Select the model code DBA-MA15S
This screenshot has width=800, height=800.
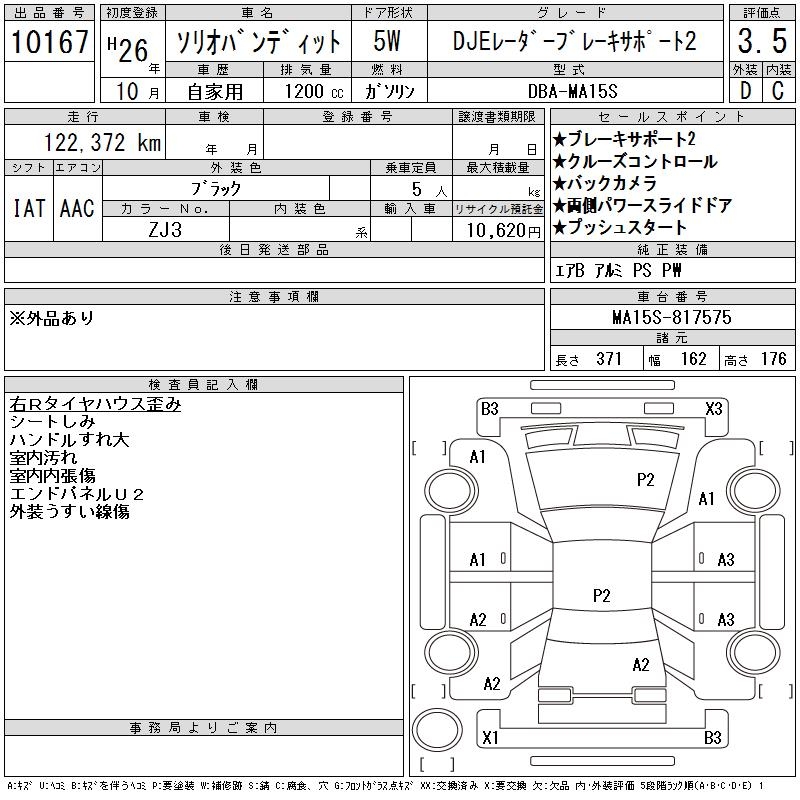click(x=572, y=91)
